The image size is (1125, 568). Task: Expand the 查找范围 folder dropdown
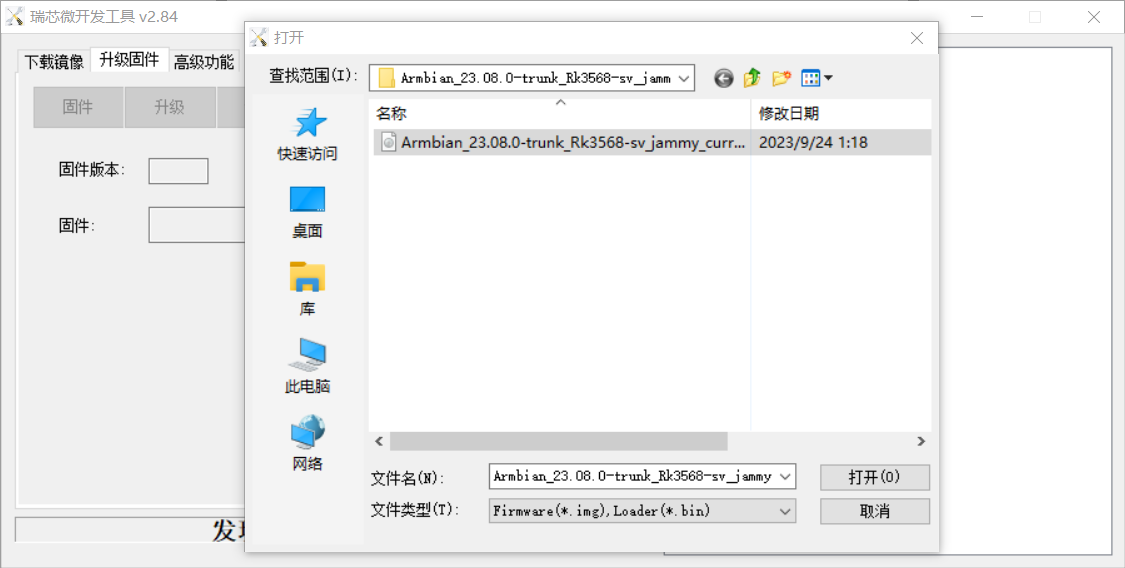pos(684,78)
